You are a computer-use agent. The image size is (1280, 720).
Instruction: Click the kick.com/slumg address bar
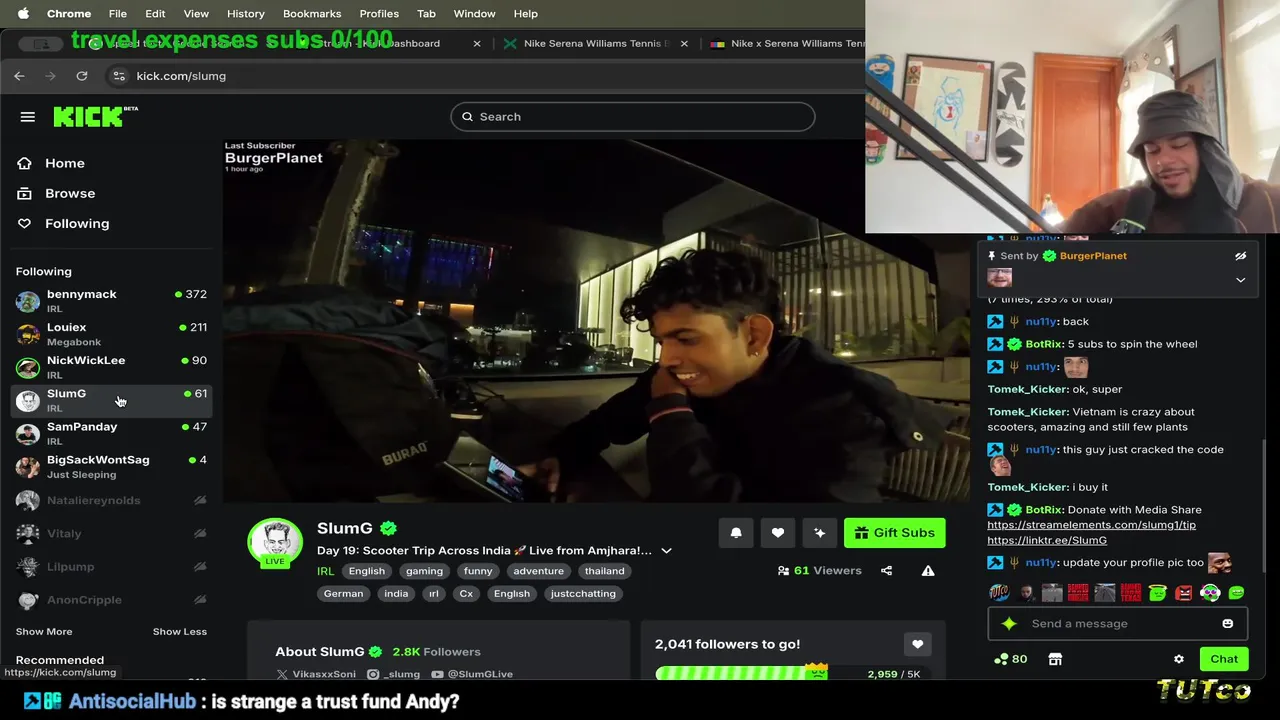pos(181,76)
